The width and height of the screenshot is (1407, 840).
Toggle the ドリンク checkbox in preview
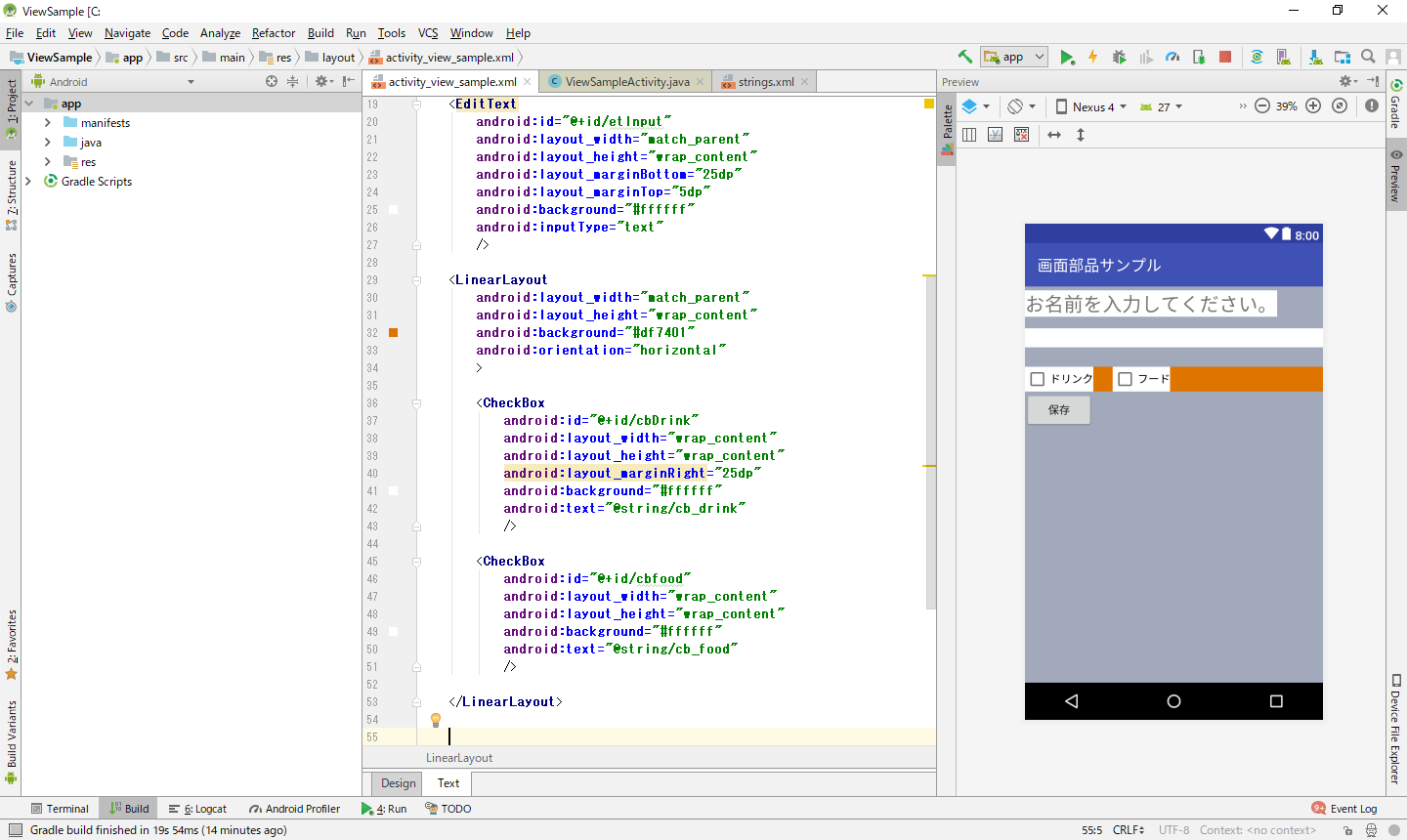1038,379
